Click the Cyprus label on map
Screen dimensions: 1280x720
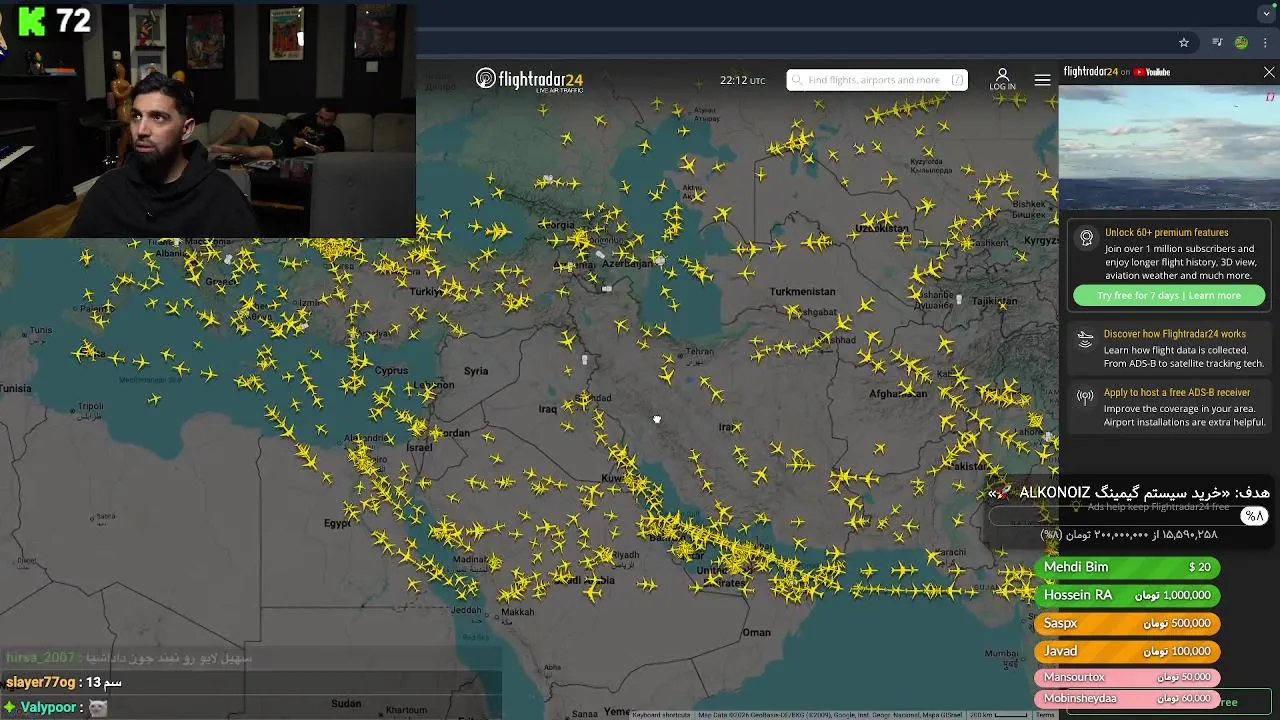pos(391,370)
